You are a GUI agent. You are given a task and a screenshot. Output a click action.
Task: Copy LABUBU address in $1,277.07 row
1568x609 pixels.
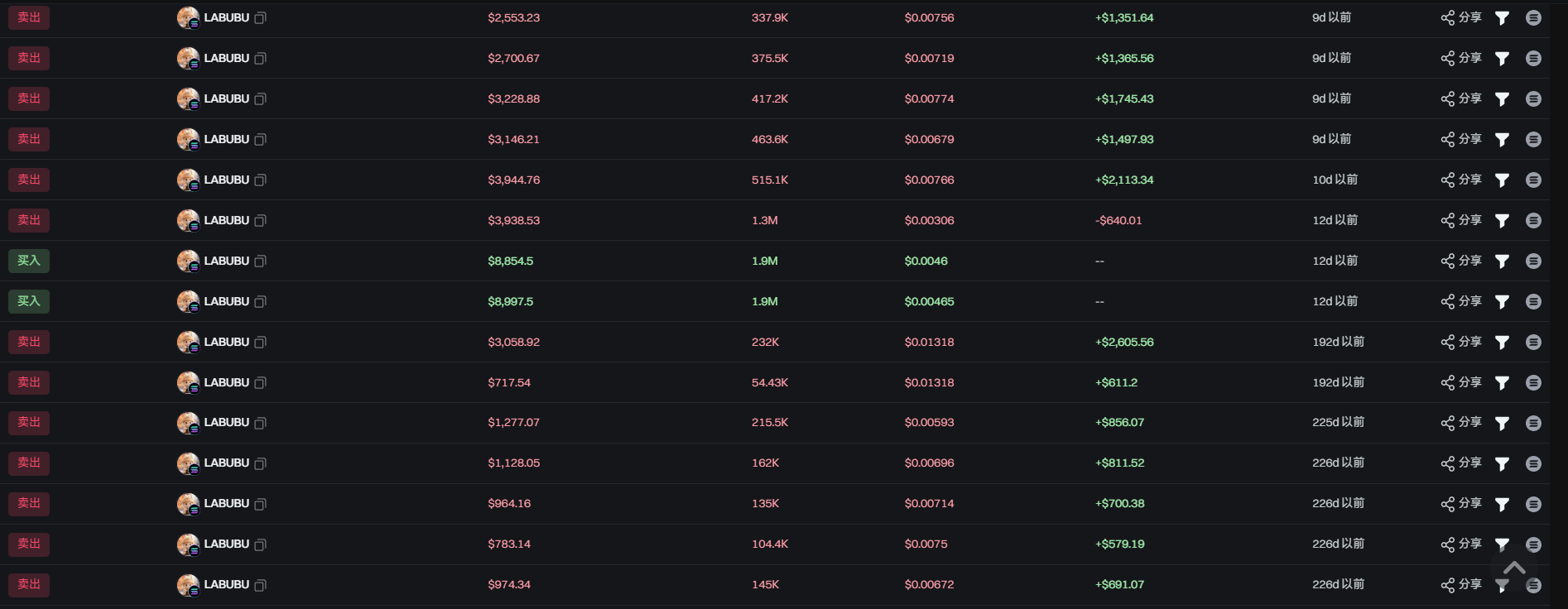(x=260, y=423)
